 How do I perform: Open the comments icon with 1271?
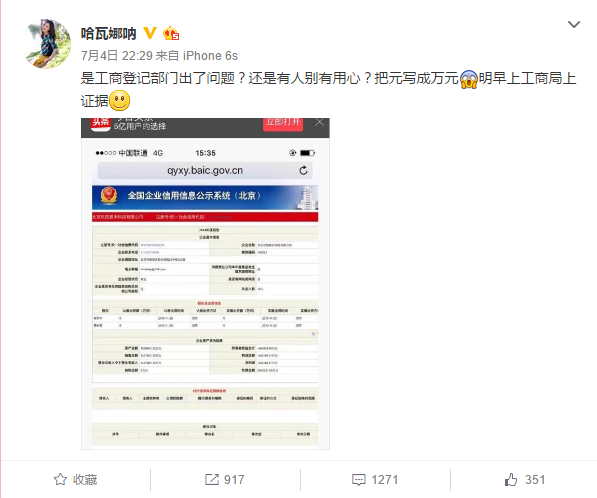coord(358,480)
